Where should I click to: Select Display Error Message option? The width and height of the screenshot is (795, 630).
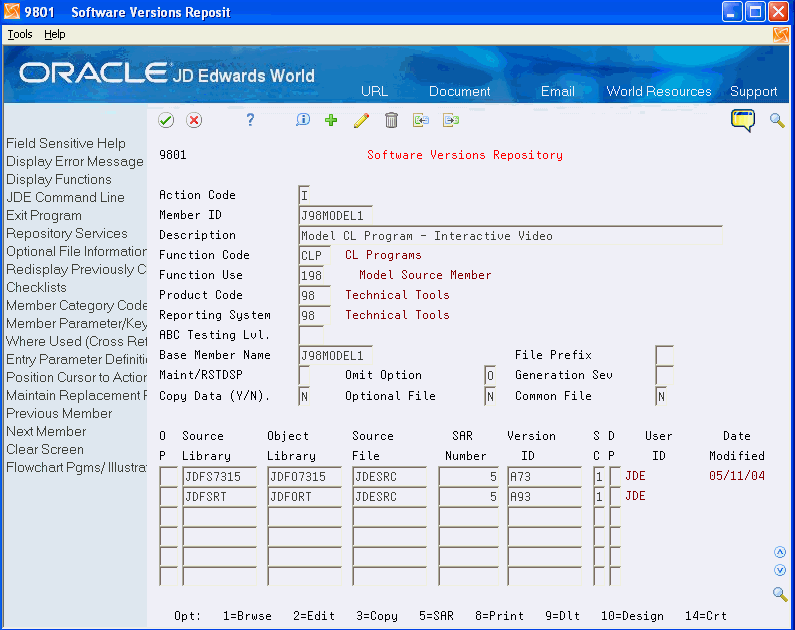75,162
